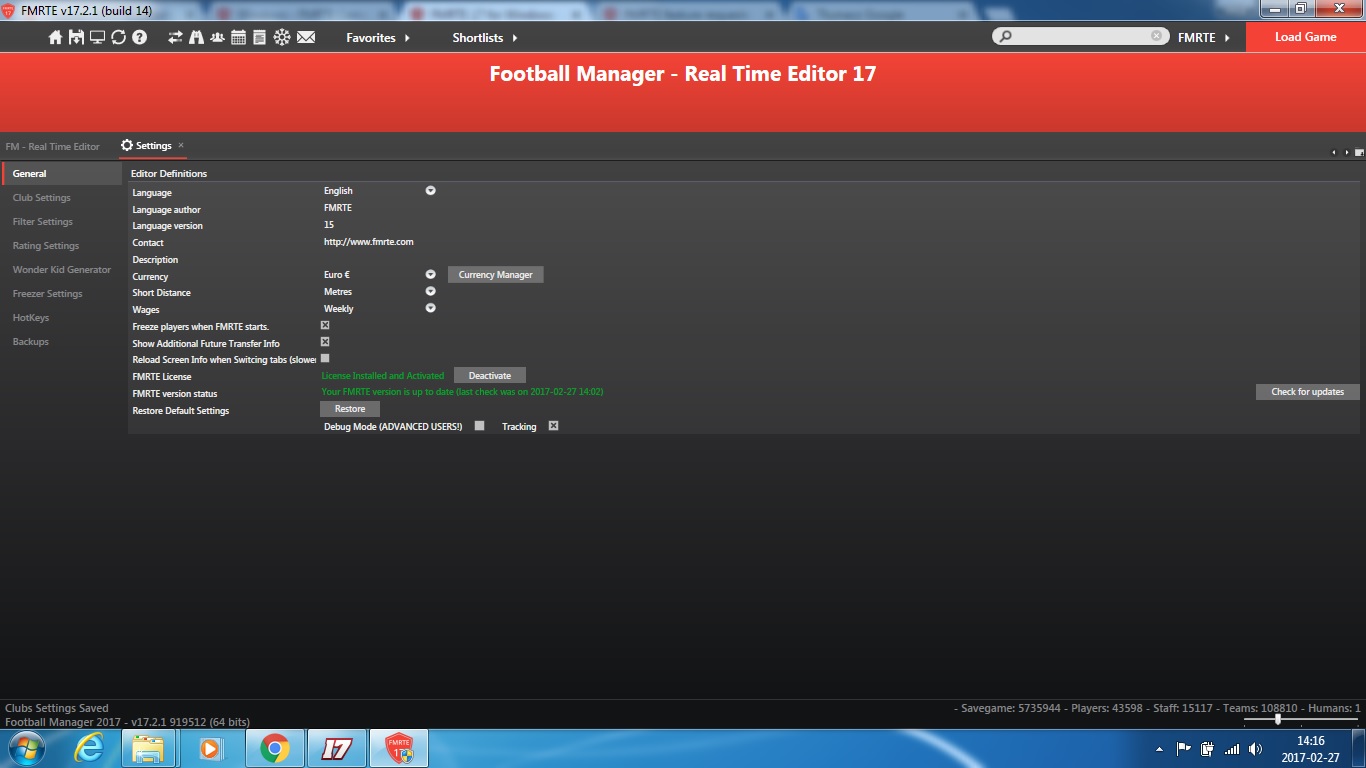The image size is (1366, 768).
Task: Open Club Settings section
Action: (x=62, y=198)
